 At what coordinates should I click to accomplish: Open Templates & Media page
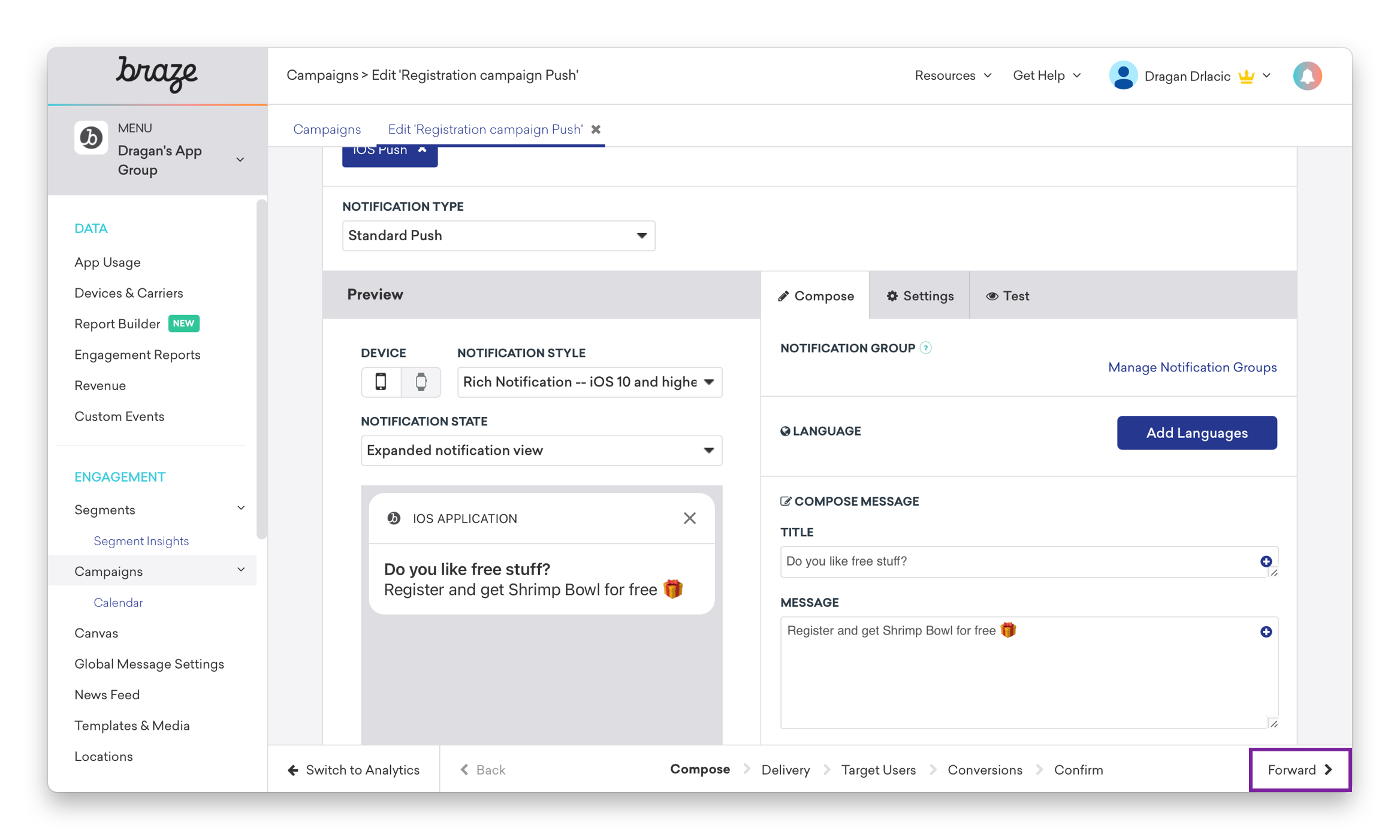[132, 726]
